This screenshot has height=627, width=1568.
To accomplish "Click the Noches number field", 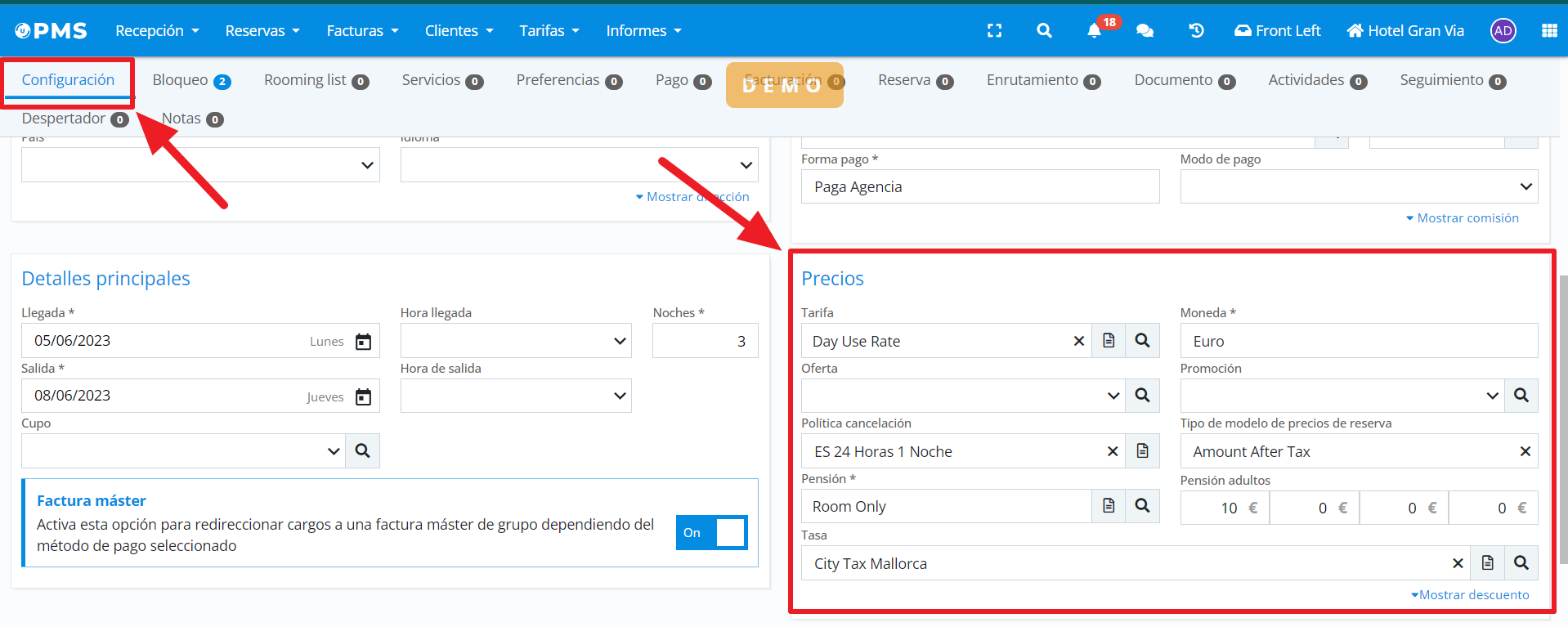I will click(705, 341).
